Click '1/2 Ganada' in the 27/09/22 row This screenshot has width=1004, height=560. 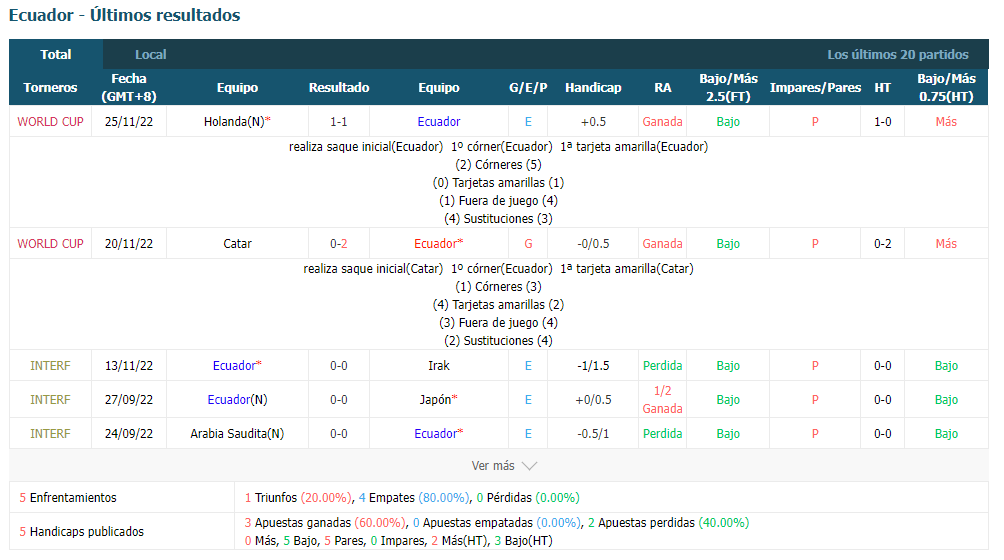point(663,400)
